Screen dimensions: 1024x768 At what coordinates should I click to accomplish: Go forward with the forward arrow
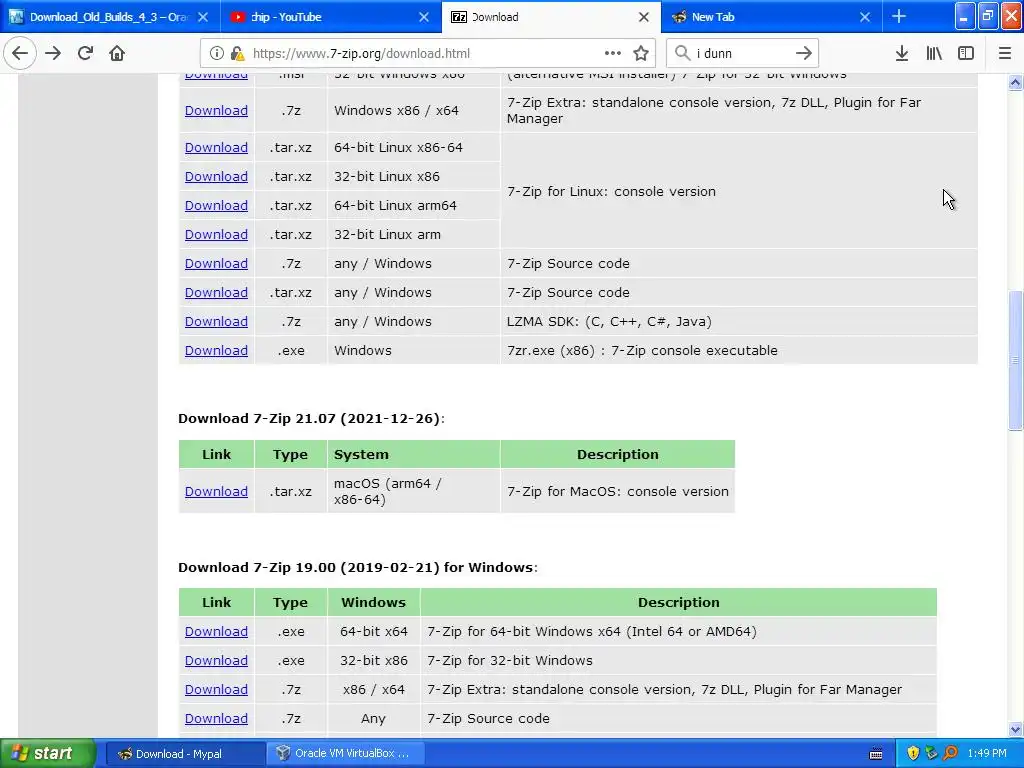click(x=53, y=53)
